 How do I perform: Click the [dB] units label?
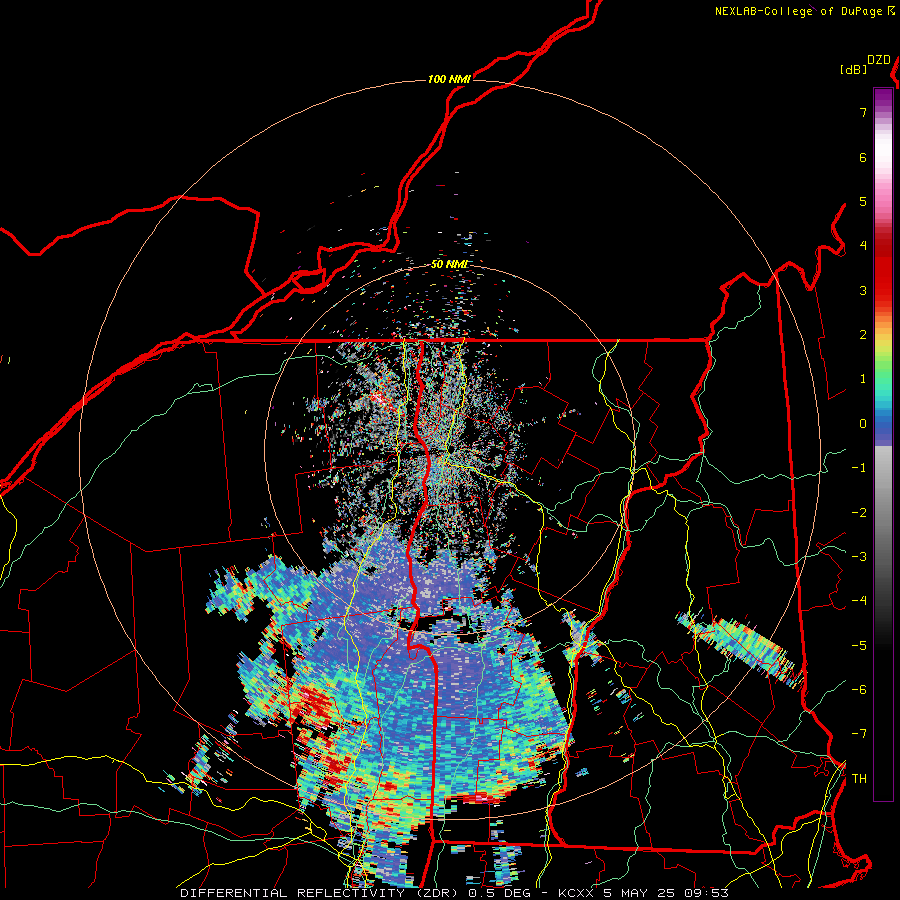[x=854, y=69]
